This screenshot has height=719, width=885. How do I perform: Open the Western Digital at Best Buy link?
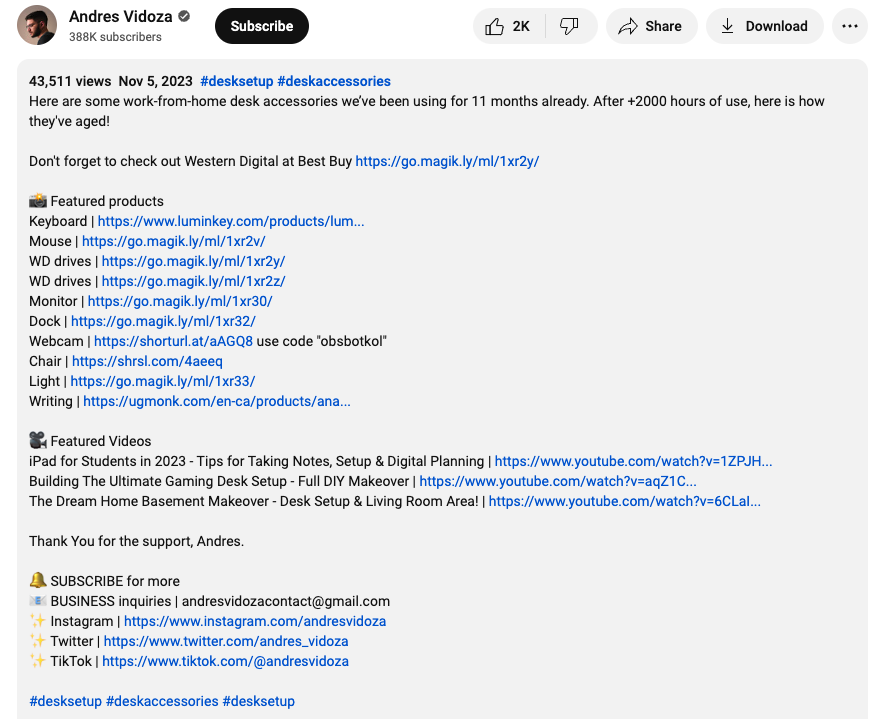pyautogui.click(x=447, y=161)
